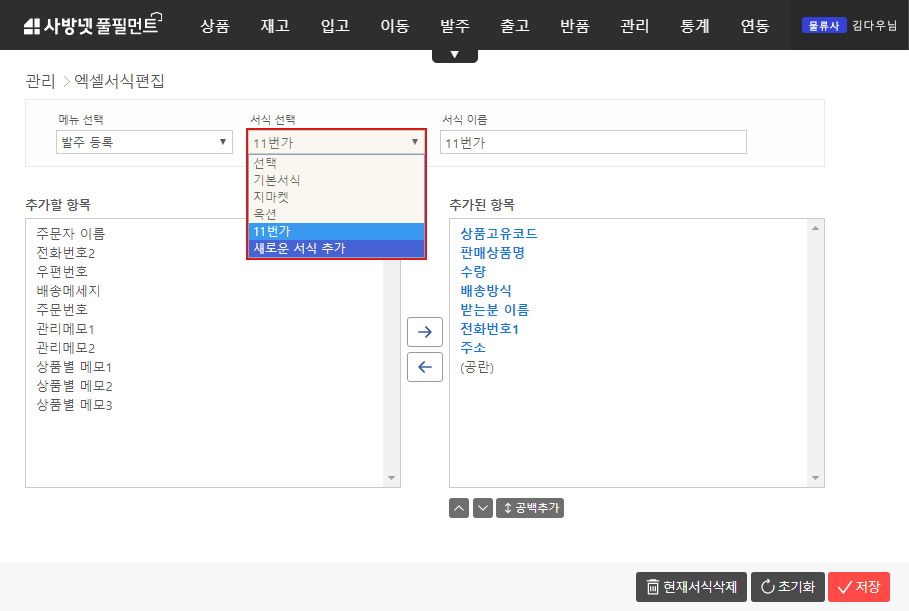909x611 pixels.
Task: Open the 통계 menu
Action: pyautogui.click(x=695, y=26)
